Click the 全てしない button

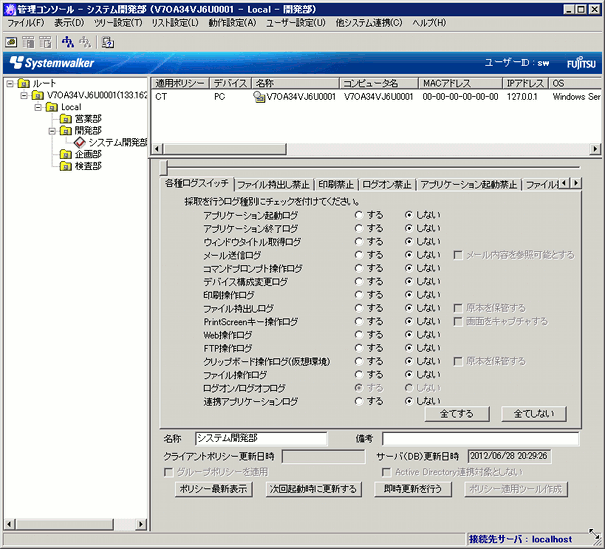coord(534,414)
